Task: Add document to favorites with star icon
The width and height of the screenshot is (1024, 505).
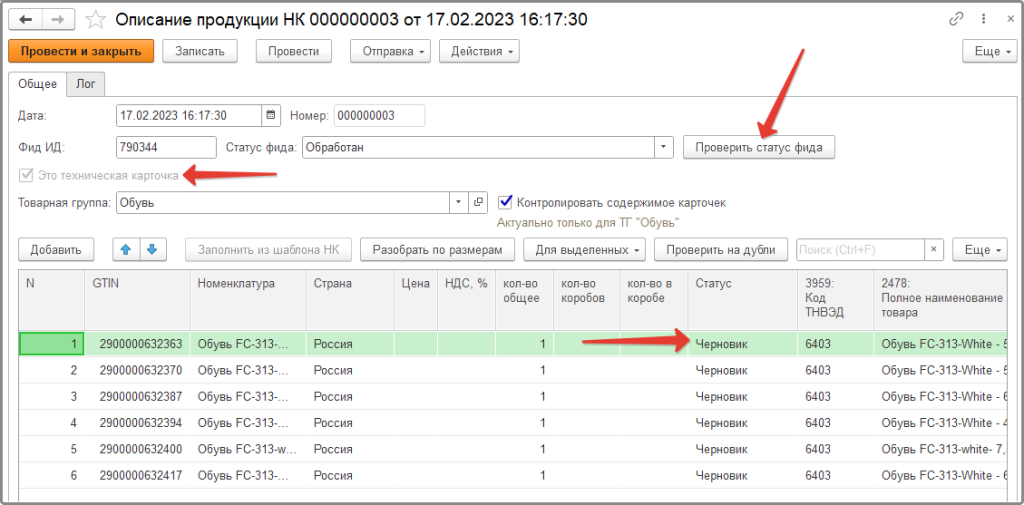Action: point(95,20)
